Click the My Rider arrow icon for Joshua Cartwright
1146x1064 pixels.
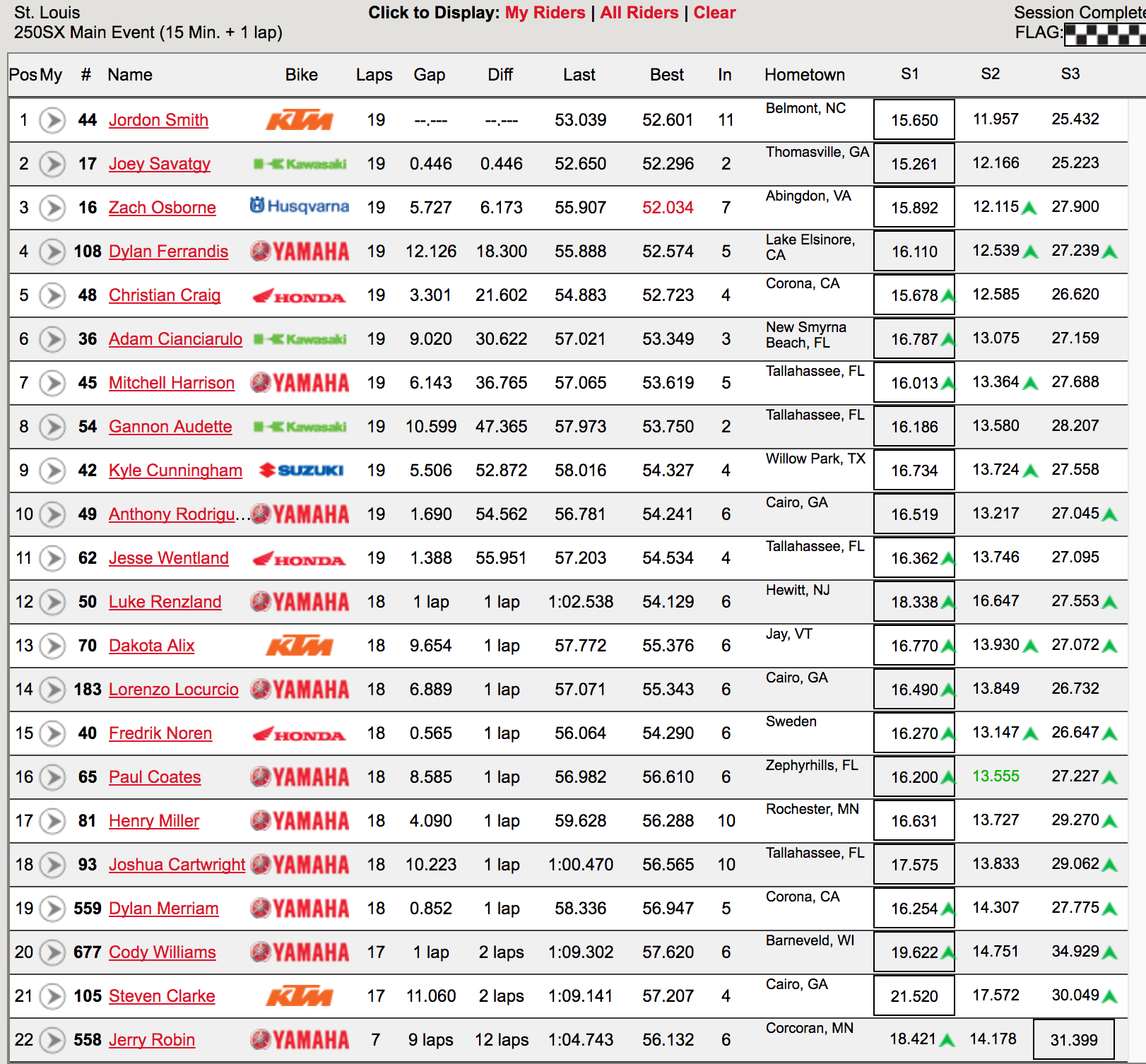(52, 865)
